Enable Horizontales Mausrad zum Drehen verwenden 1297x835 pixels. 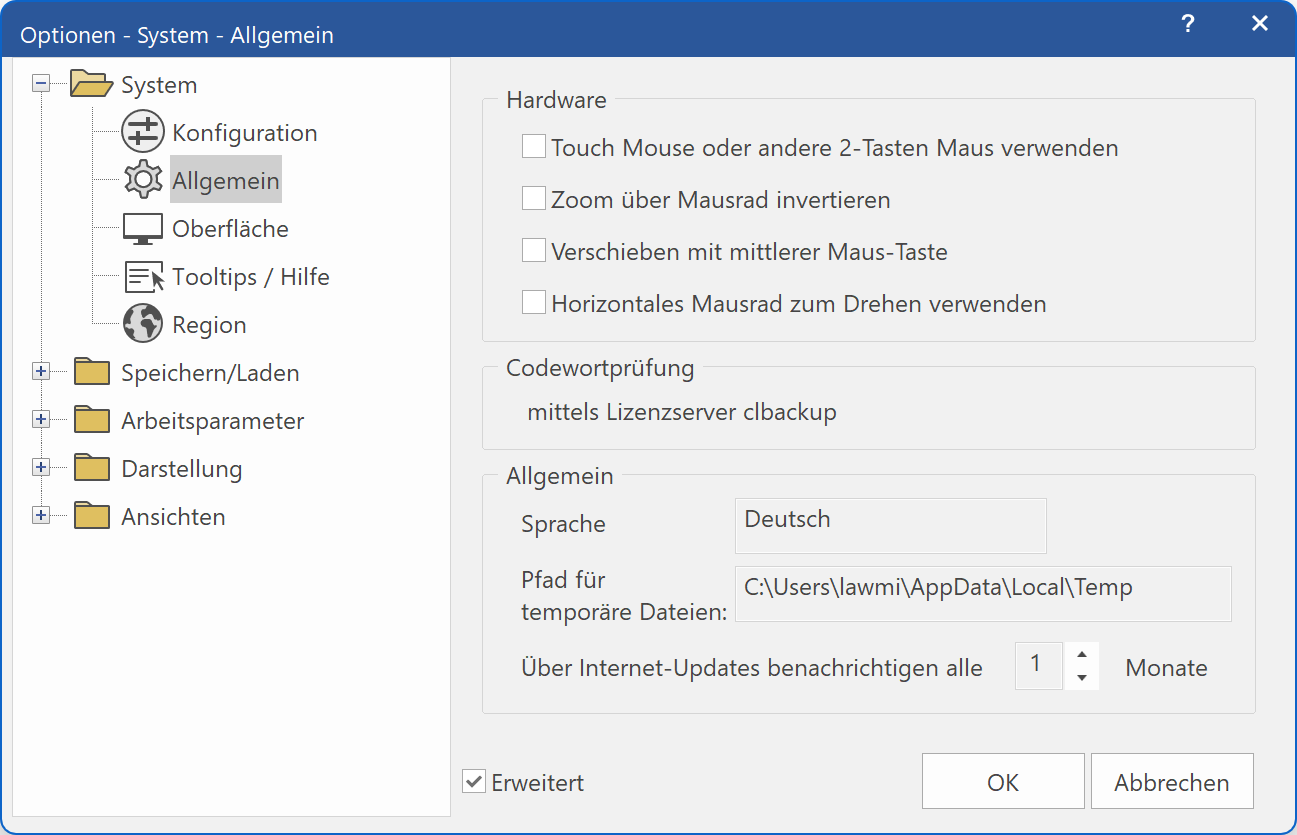click(533, 303)
